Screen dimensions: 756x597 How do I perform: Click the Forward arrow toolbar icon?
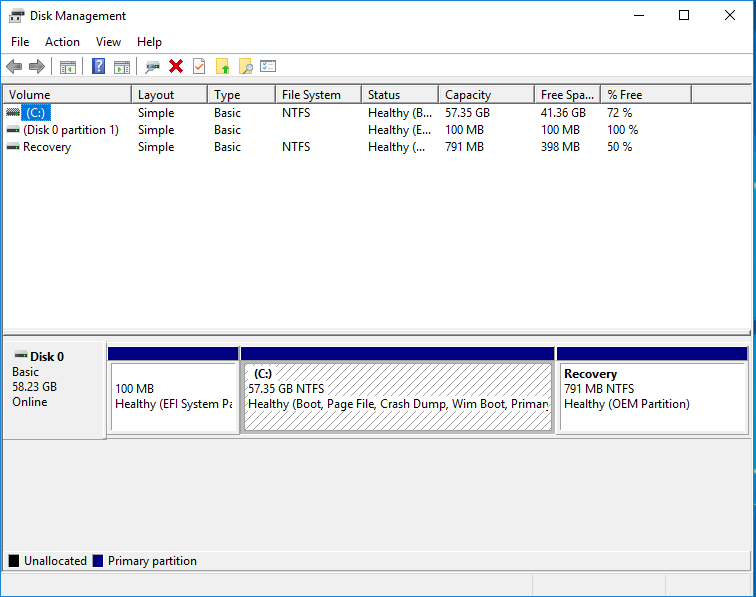37,66
